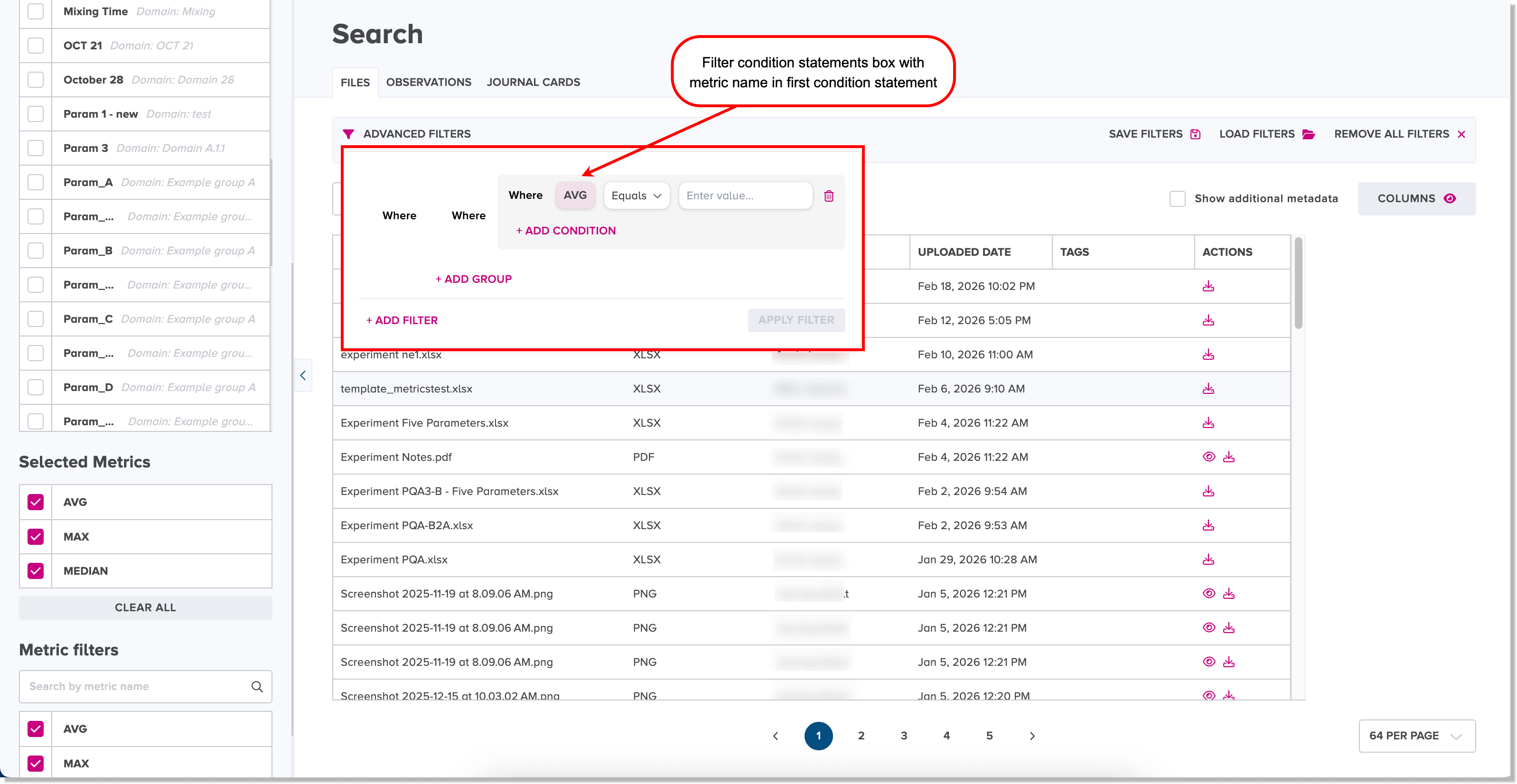
Task: Download template_metricstest.xlsx file
Action: (x=1208, y=389)
